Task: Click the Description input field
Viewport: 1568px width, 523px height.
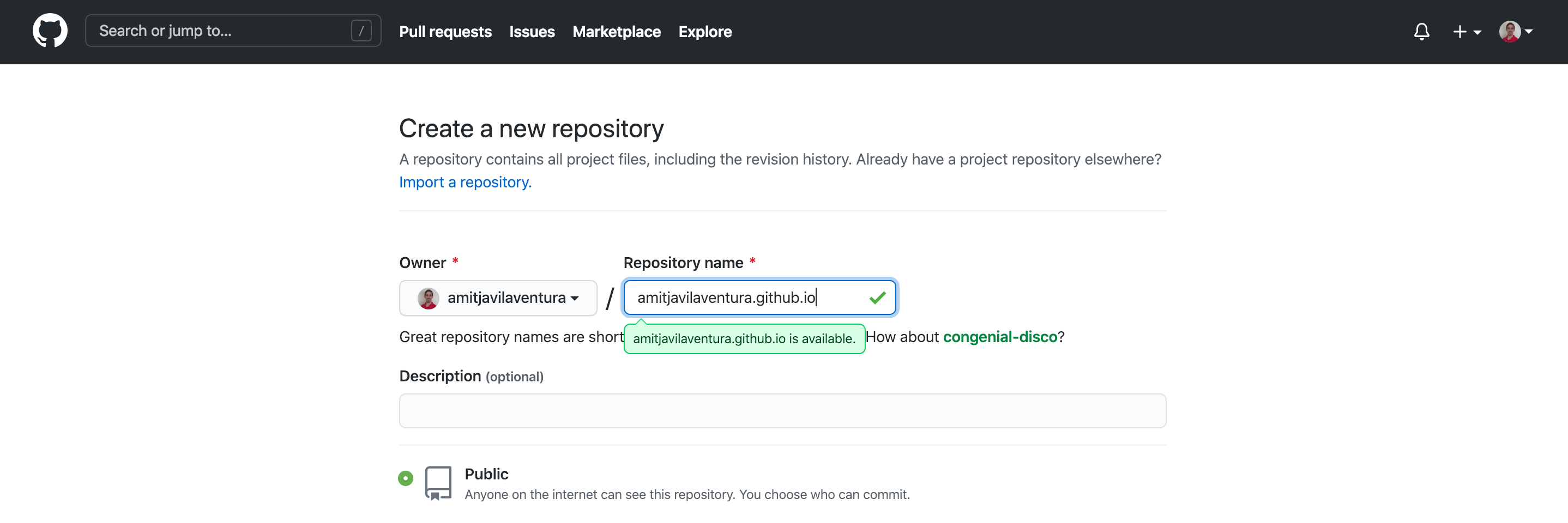Action: click(782, 410)
